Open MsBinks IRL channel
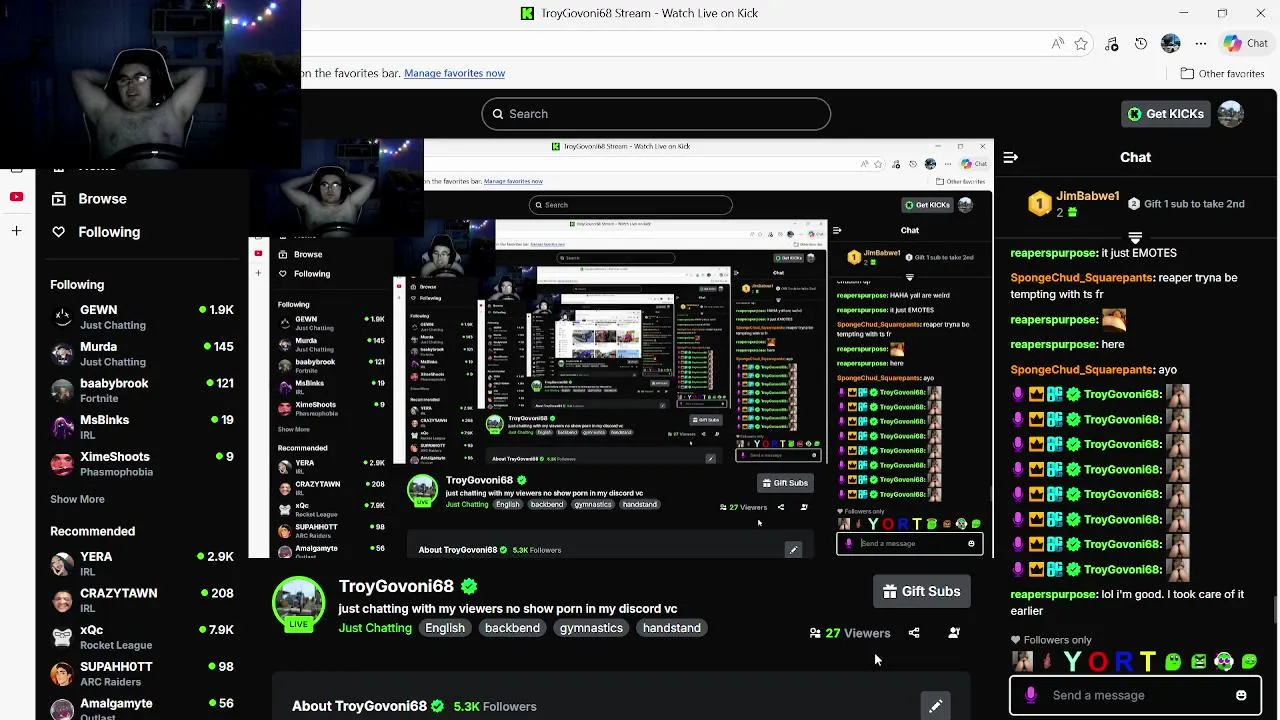 142,427
